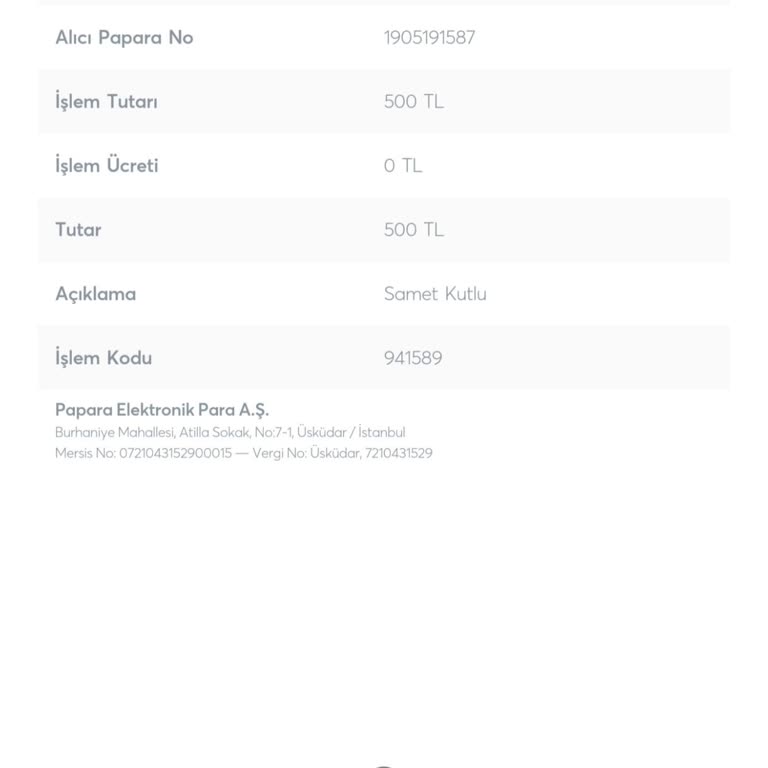Select the İşlem Kodu label
768x768 pixels.
tap(103, 357)
